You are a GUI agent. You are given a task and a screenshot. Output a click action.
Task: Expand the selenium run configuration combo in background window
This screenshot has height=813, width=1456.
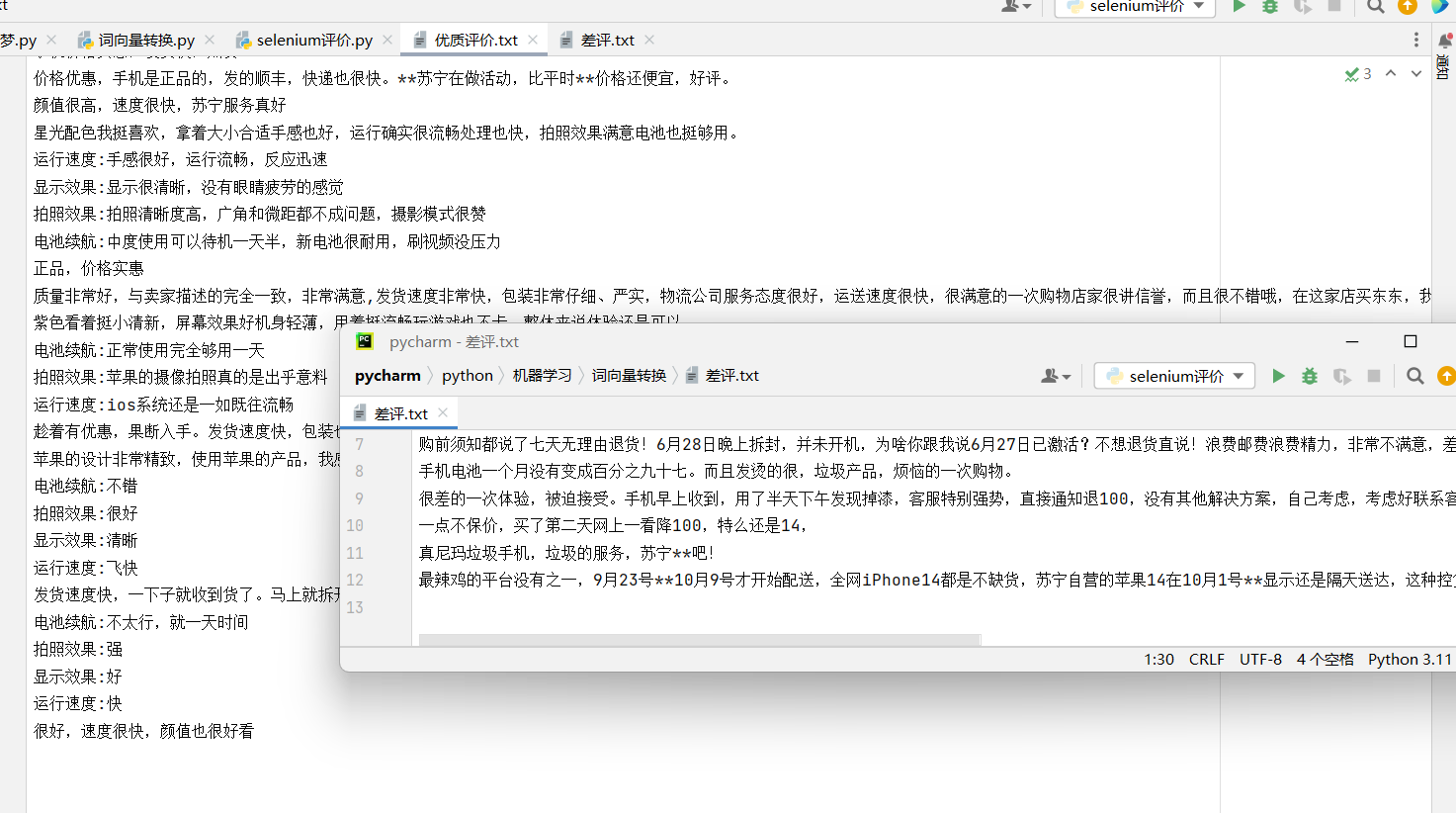[x=1135, y=6]
